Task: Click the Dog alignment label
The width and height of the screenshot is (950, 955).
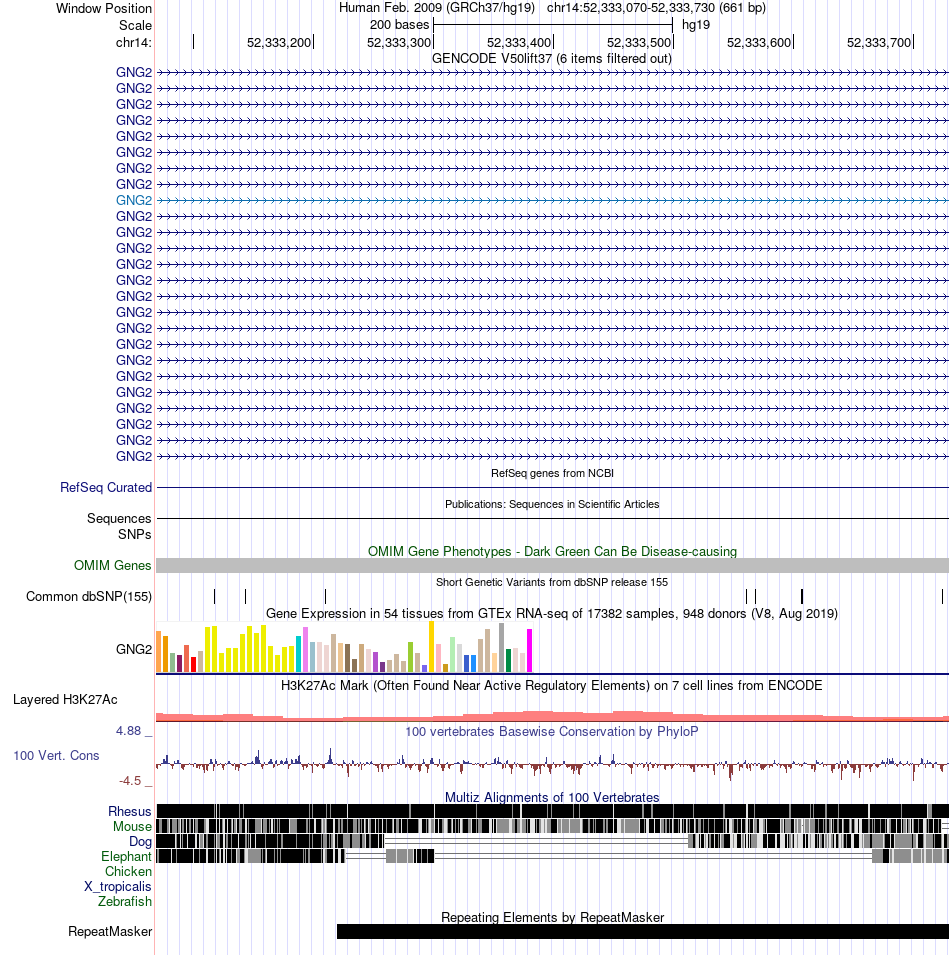Action: point(140,842)
